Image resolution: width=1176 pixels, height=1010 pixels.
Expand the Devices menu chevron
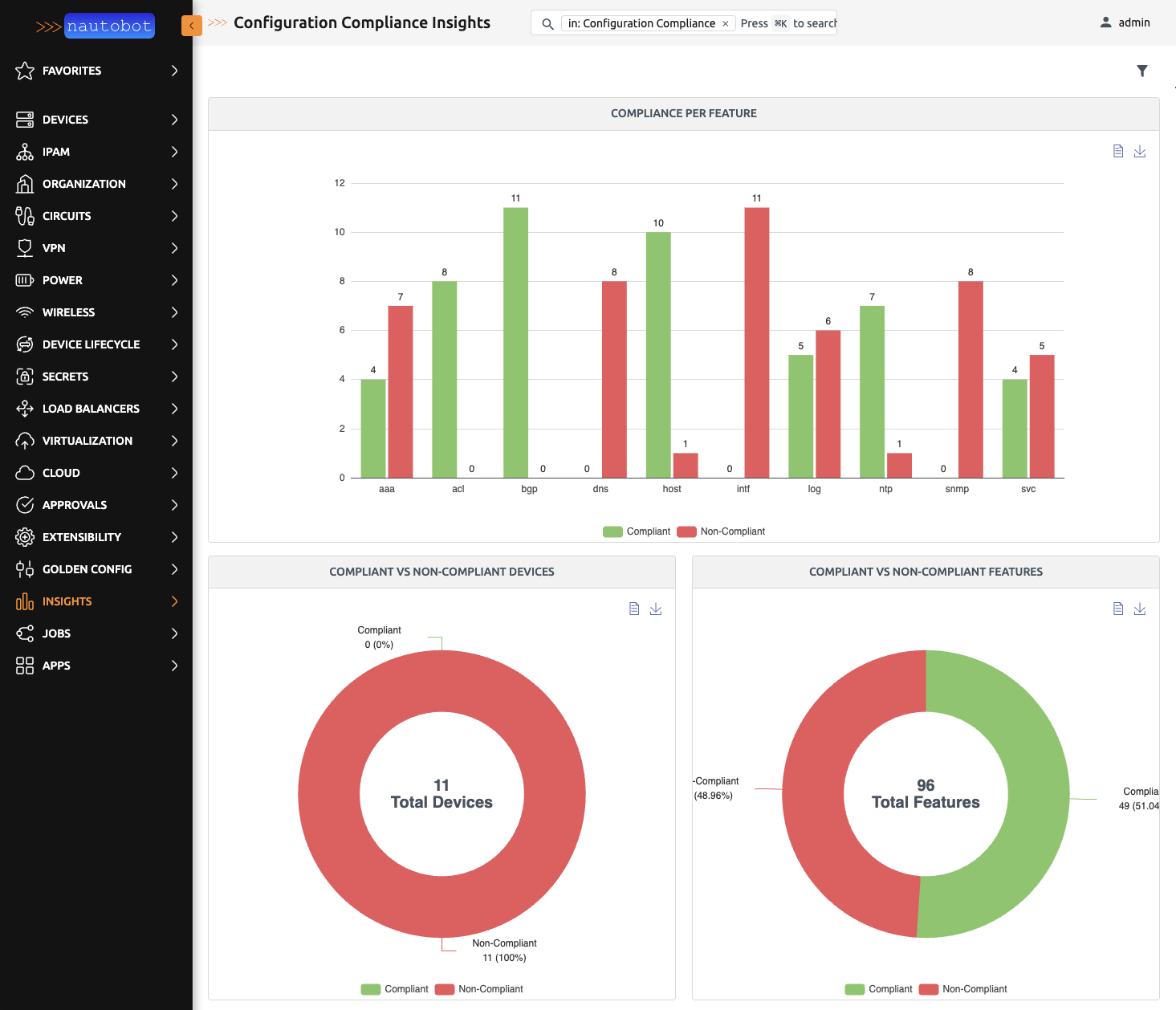coord(174,120)
